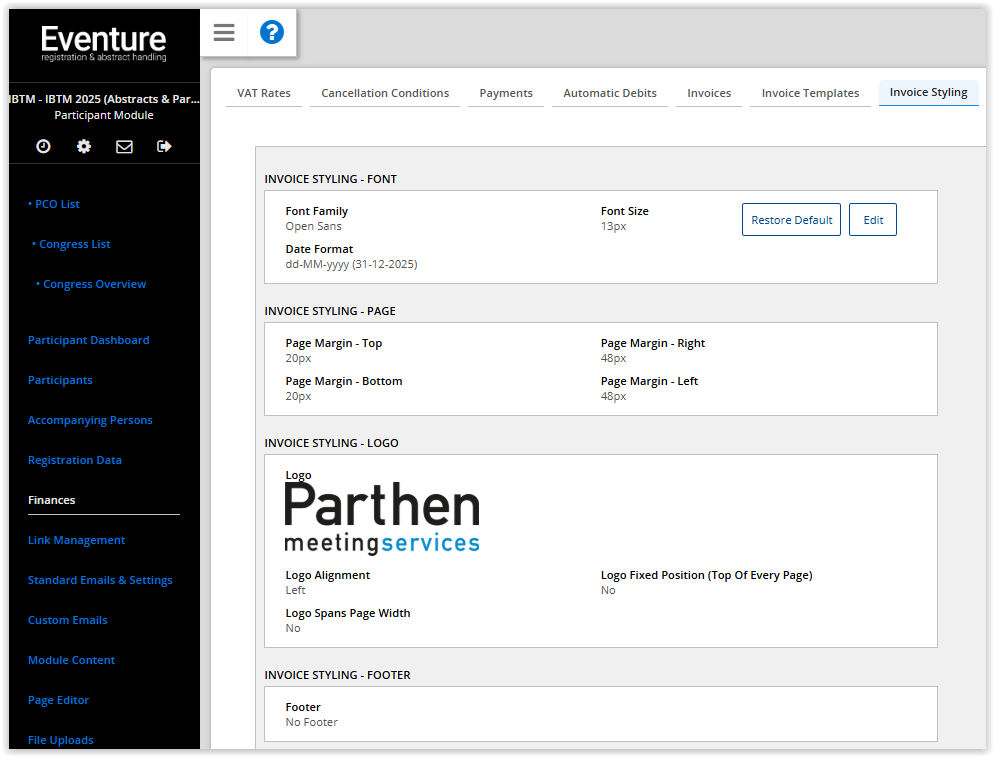Open Standard Emails & Settings
The height and width of the screenshot is (757, 994).
(100, 580)
